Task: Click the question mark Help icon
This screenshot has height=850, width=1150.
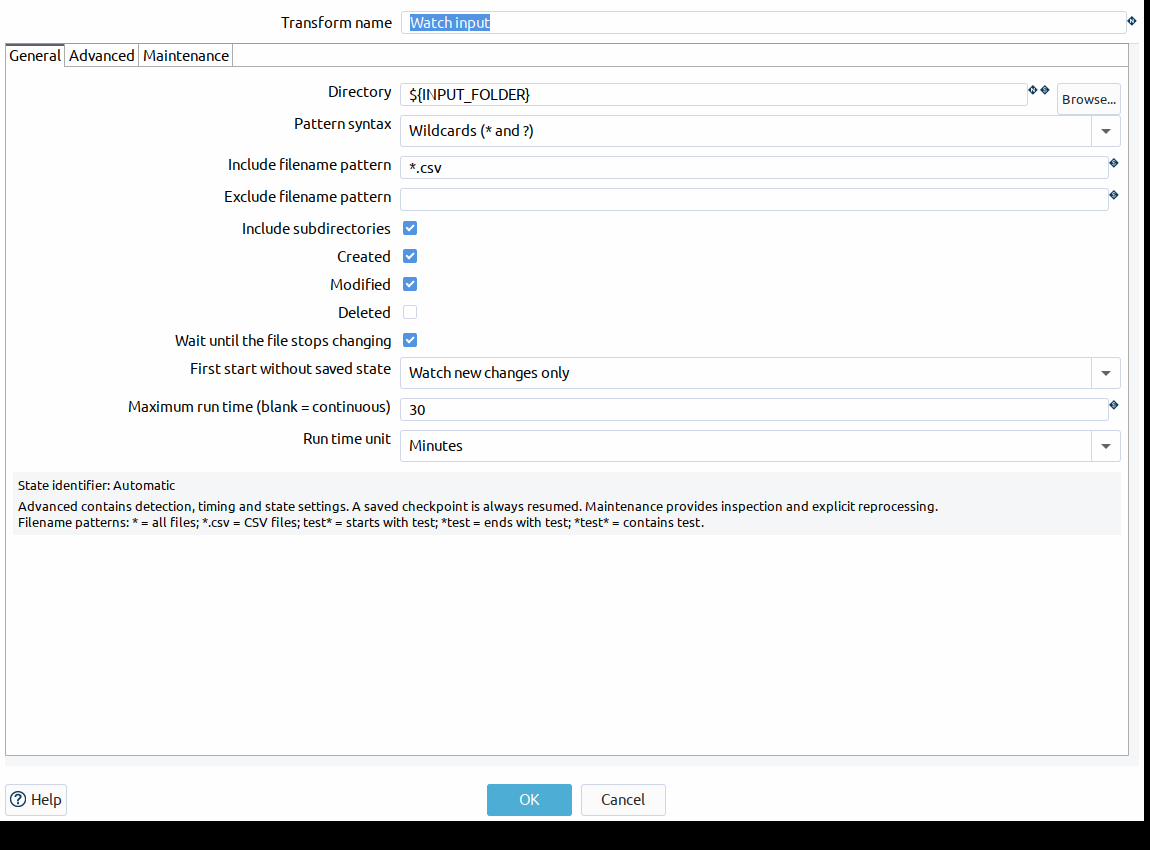Action: 18,799
